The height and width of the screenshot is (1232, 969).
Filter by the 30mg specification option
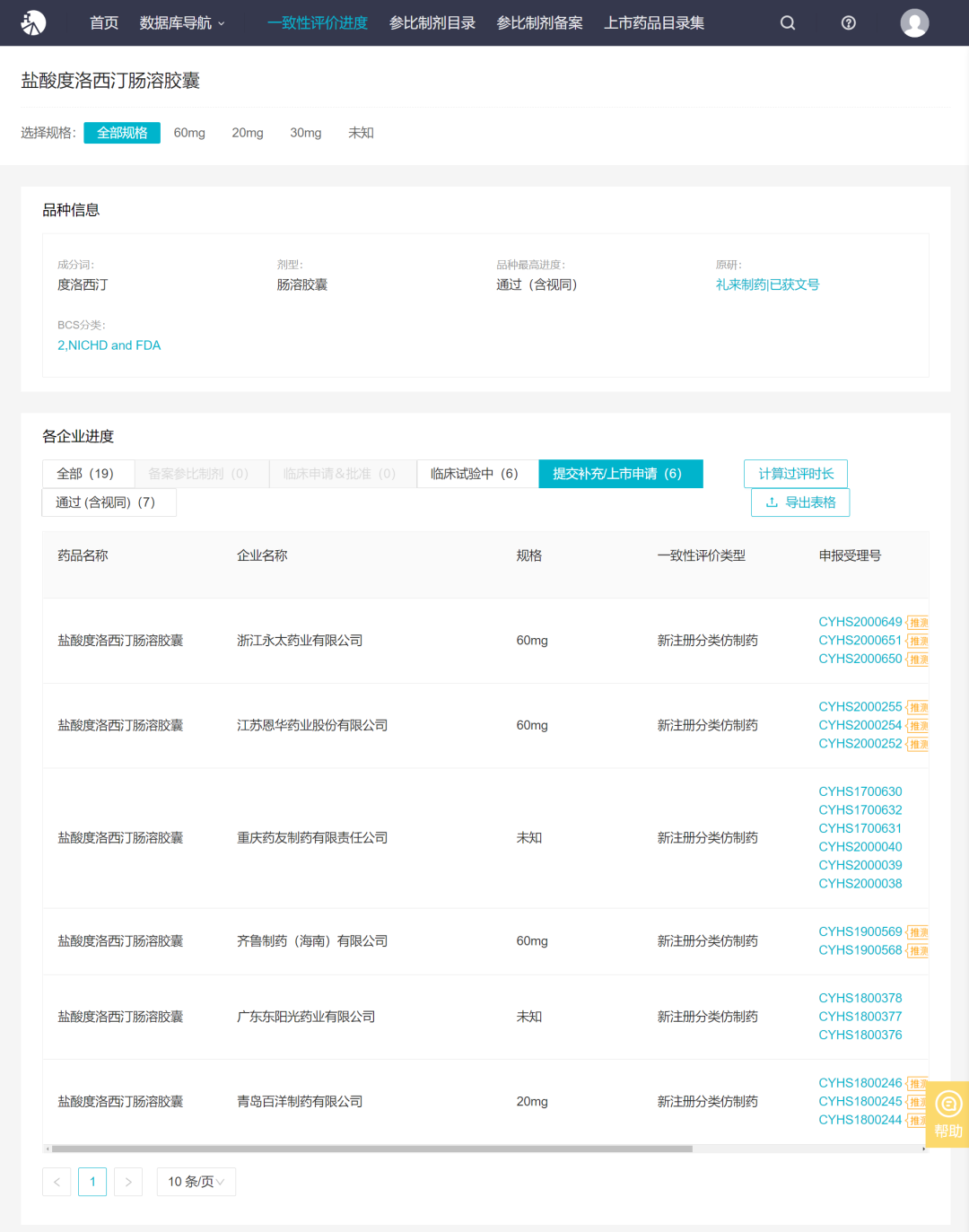point(306,133)
